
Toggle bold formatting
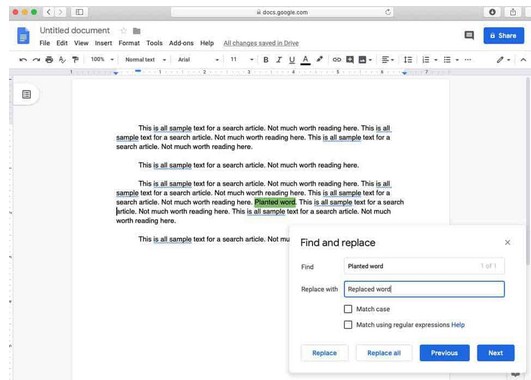(x=266, y=60)
